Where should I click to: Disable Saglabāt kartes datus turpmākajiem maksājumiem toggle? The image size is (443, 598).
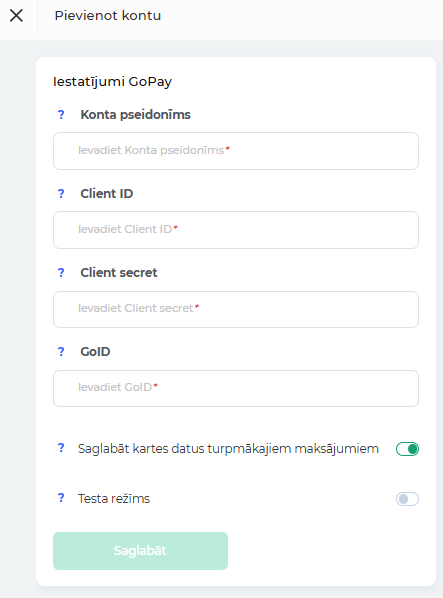[407, 449]
